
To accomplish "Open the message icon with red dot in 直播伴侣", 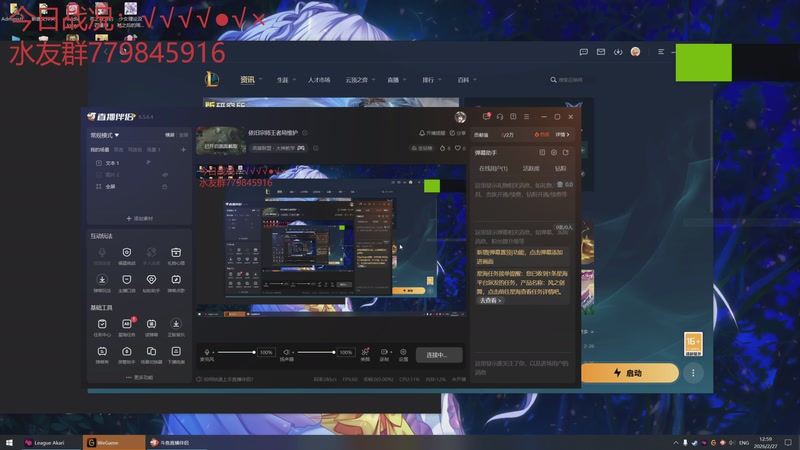I will click(486, 117).
